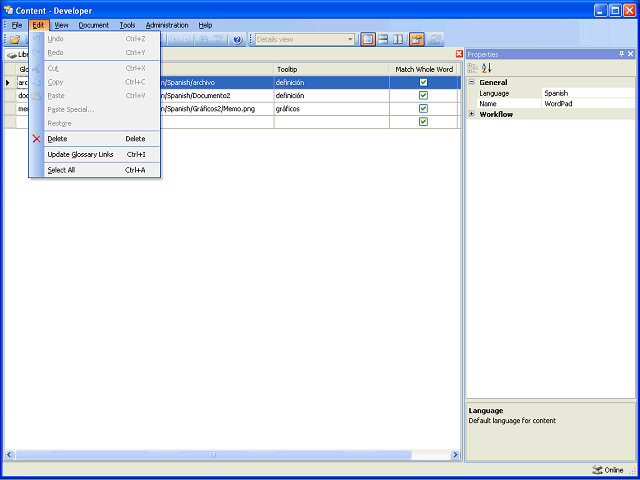Toggle Match Whole Word for archivo row

coord(423,82)
